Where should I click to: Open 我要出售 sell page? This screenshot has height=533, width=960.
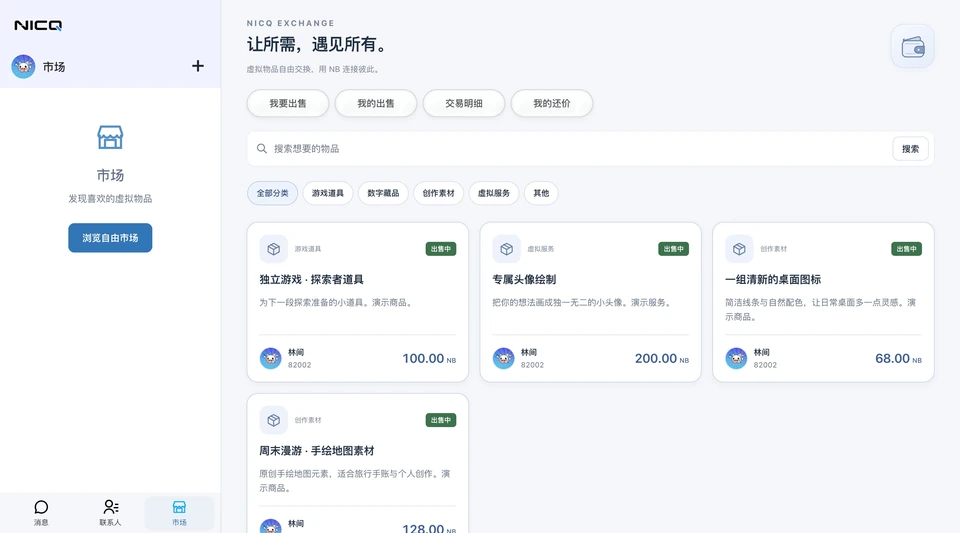(x=288, y=103)
